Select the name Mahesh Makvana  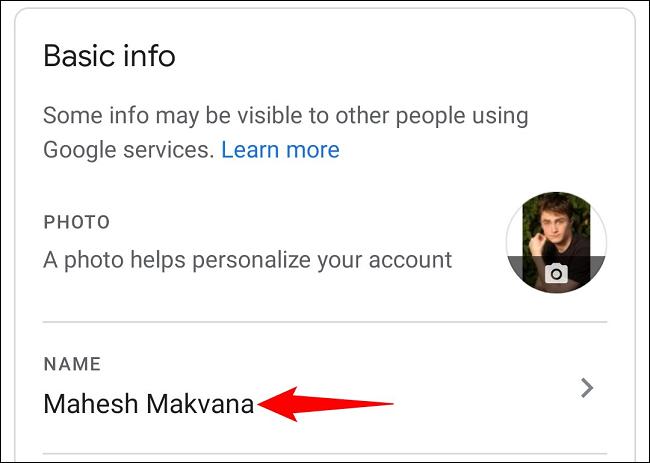coord(148,404)
